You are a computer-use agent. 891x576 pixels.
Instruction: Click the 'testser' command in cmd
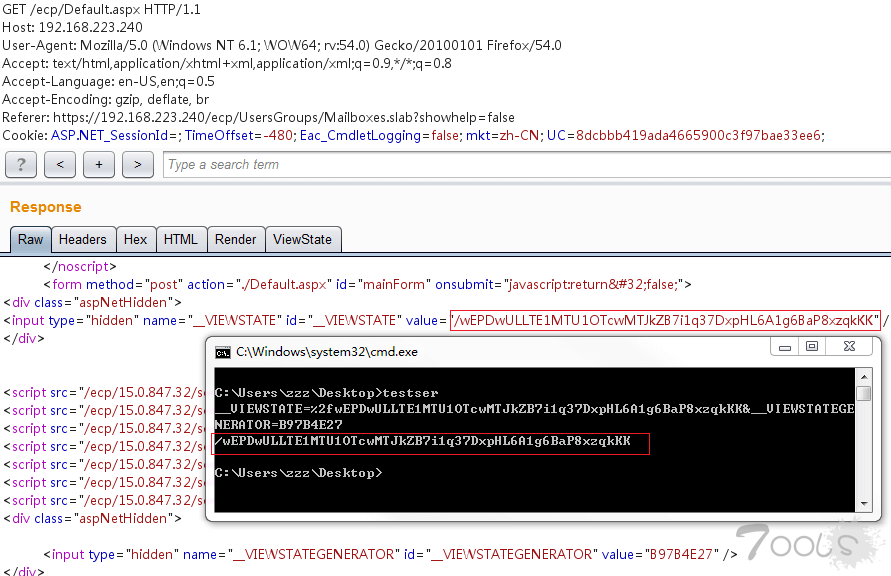pyautogui.click(x=410, y=393)
